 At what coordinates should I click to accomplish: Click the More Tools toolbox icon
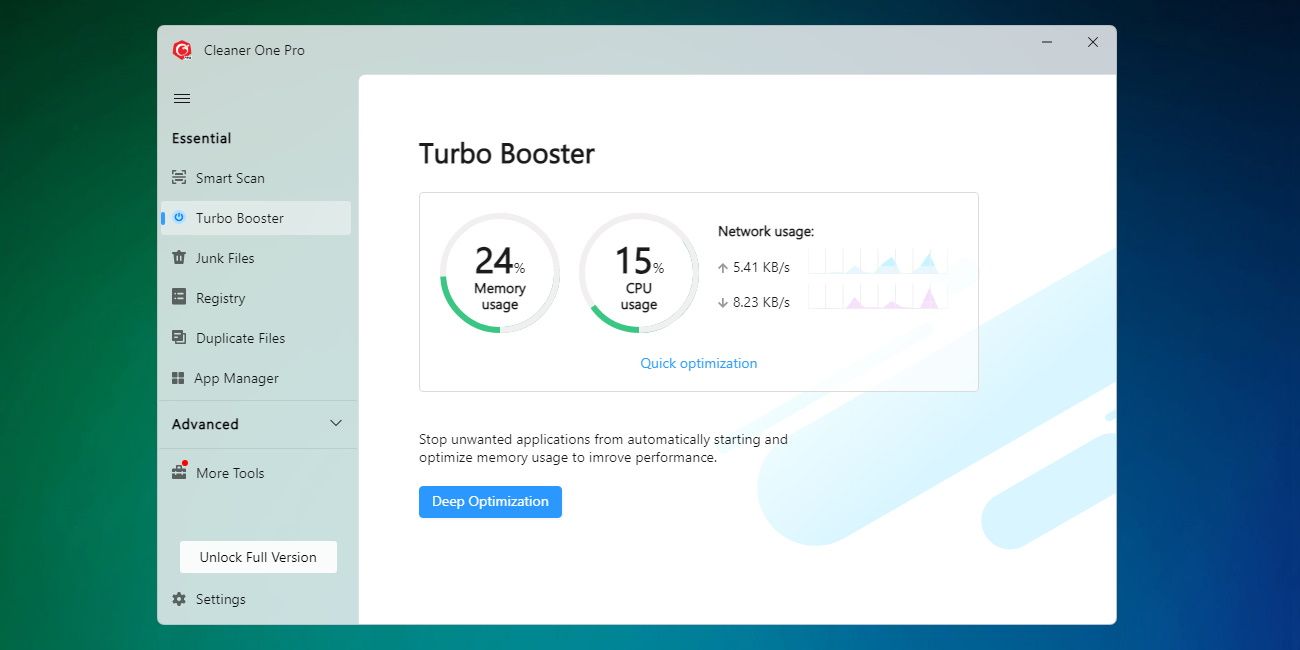click(179, 472)
